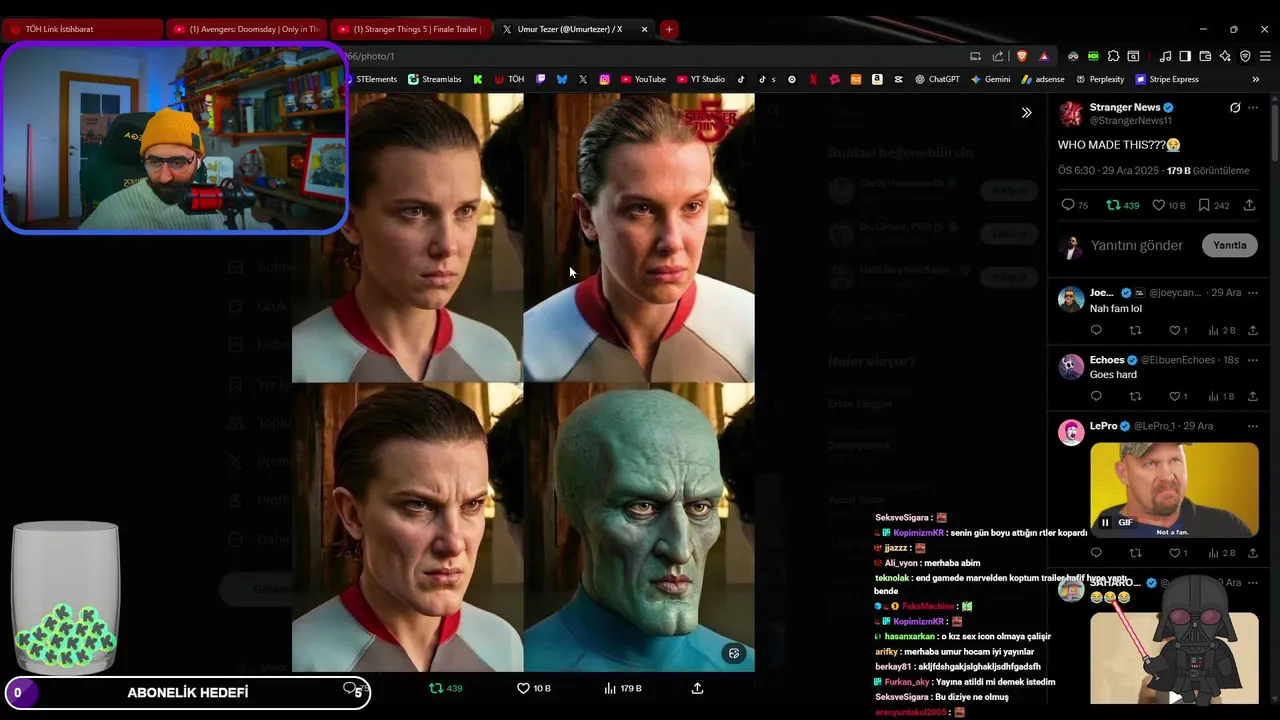The width and height of the screenshot is (1280, 720).
Task: Click the Grok icon on Stranger News post
Action: coord(1235,107)
